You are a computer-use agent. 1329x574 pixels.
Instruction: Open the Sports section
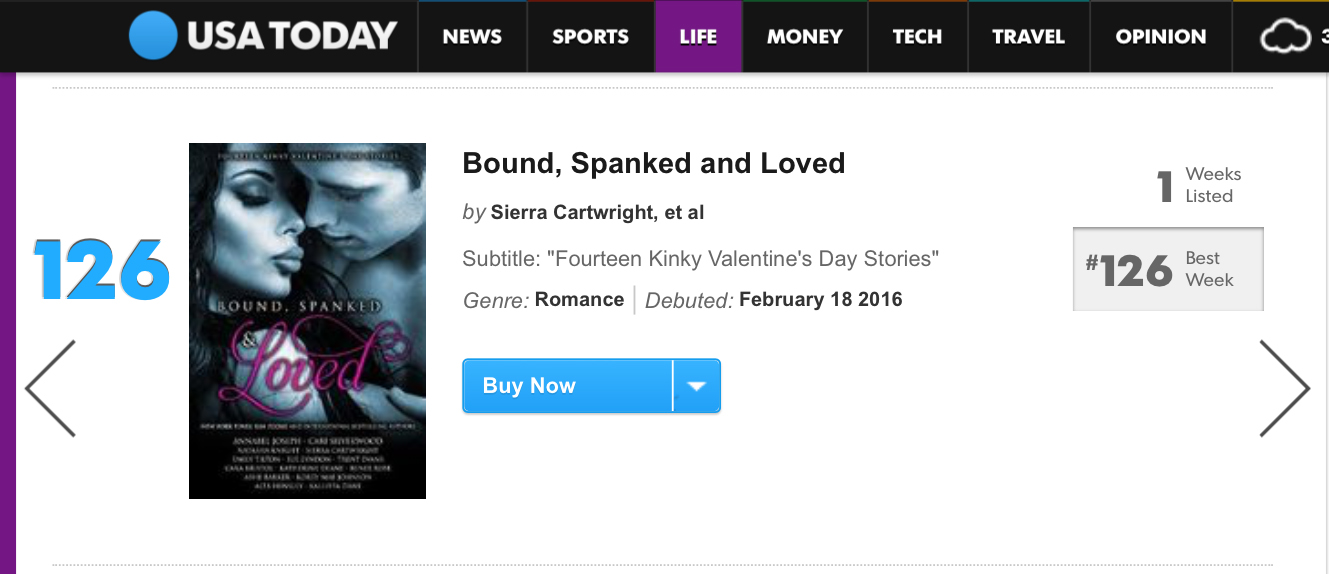590,37
